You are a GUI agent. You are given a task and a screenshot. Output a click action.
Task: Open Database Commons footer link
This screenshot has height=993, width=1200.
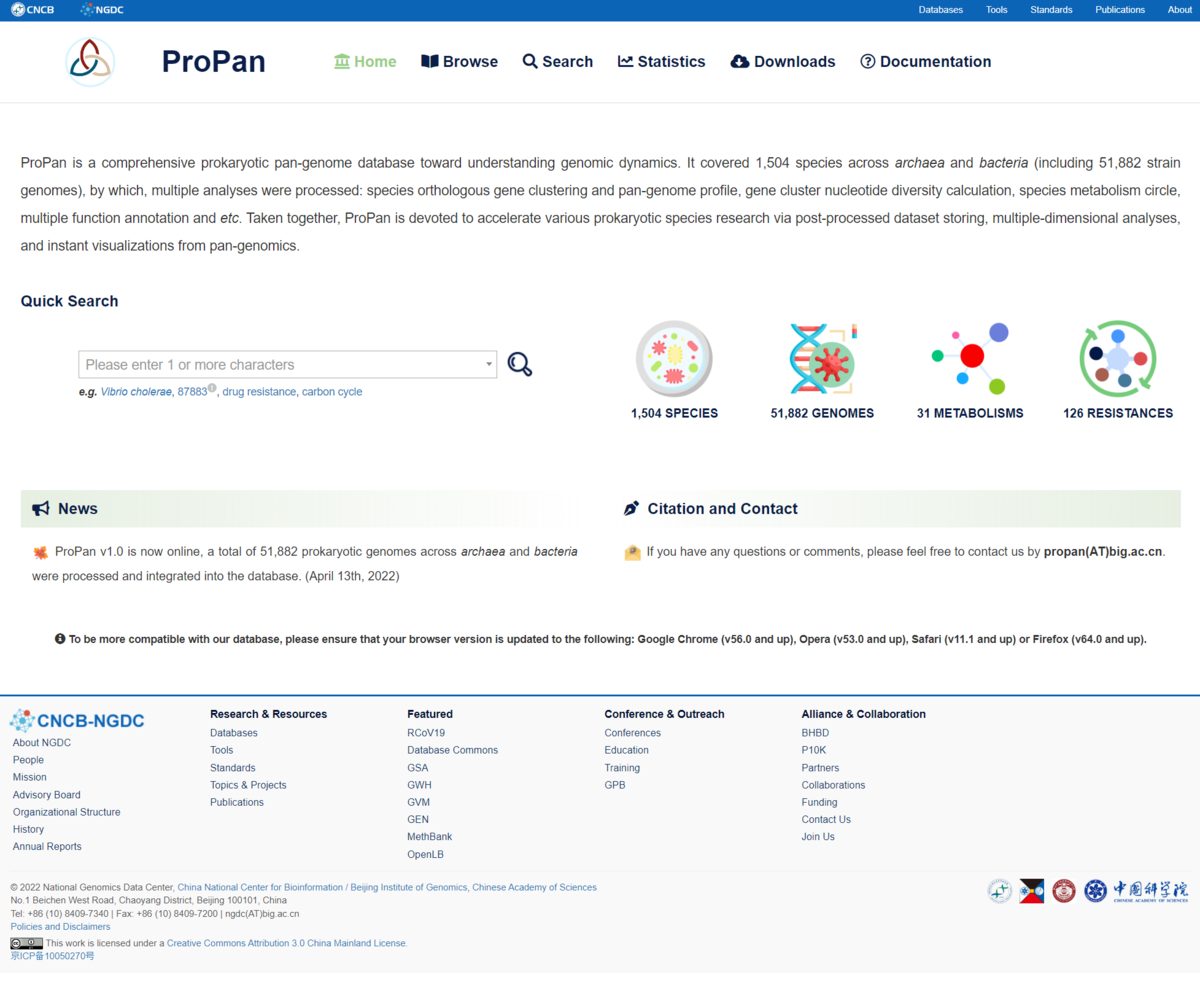[x=452, y=750]
